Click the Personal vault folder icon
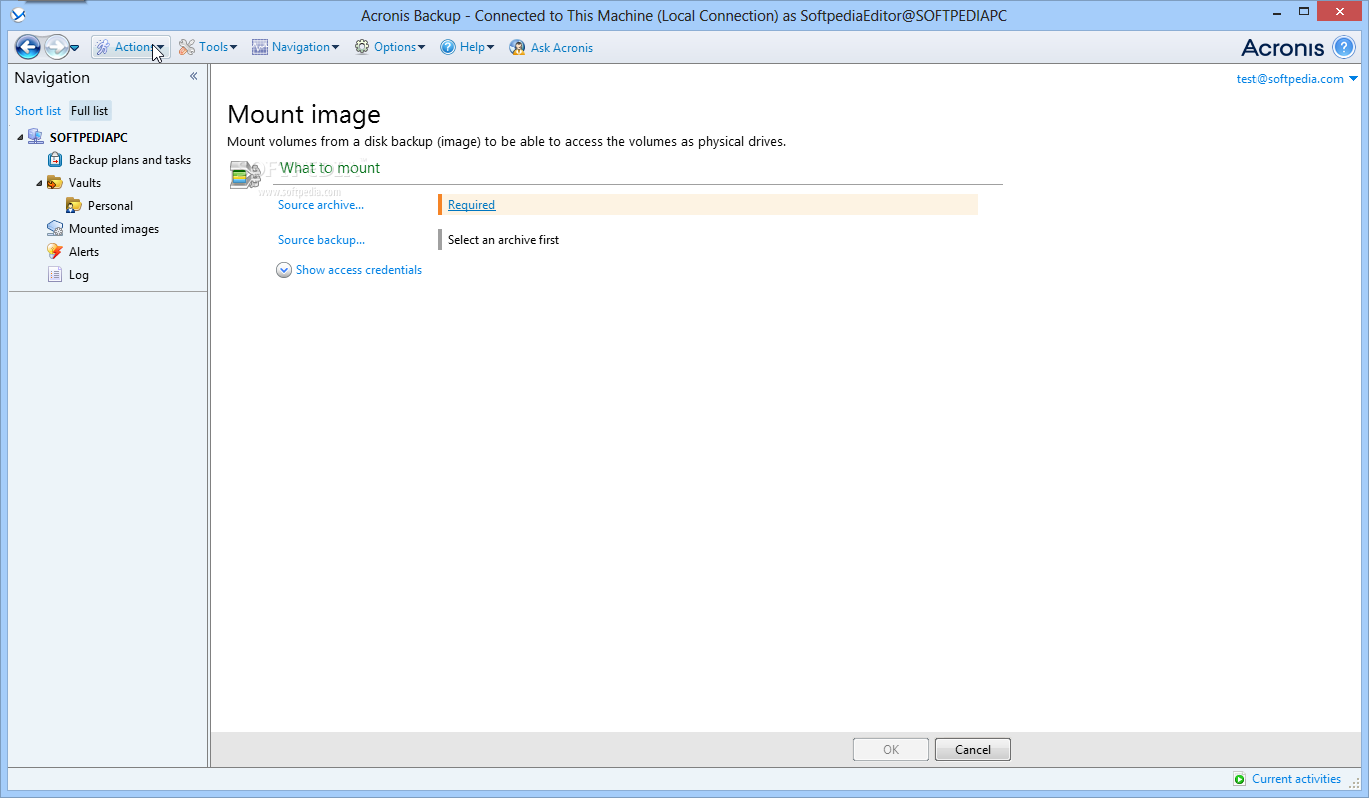The image size is (1369, 798). [74, 206]
